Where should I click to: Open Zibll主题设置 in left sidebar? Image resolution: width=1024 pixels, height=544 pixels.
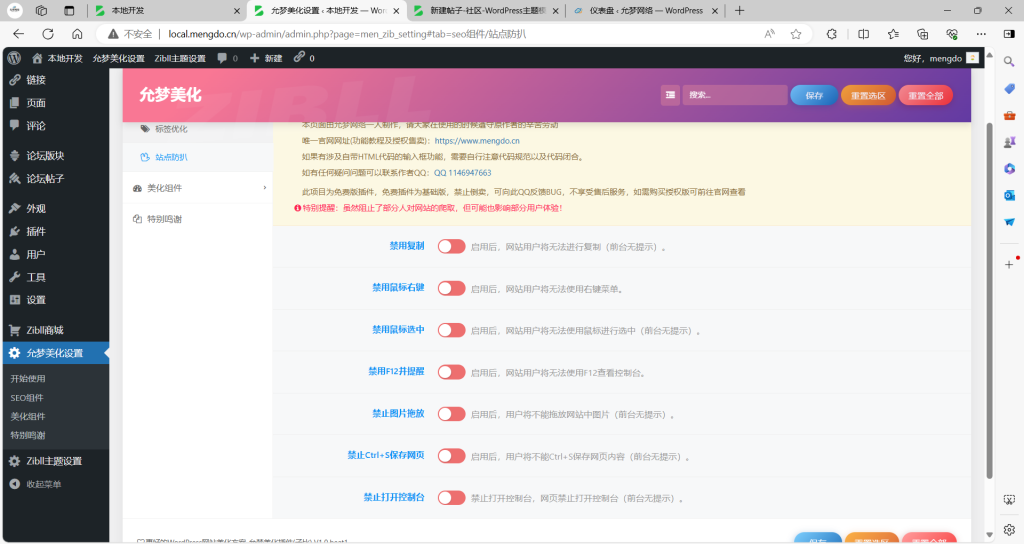pos(56,461)
